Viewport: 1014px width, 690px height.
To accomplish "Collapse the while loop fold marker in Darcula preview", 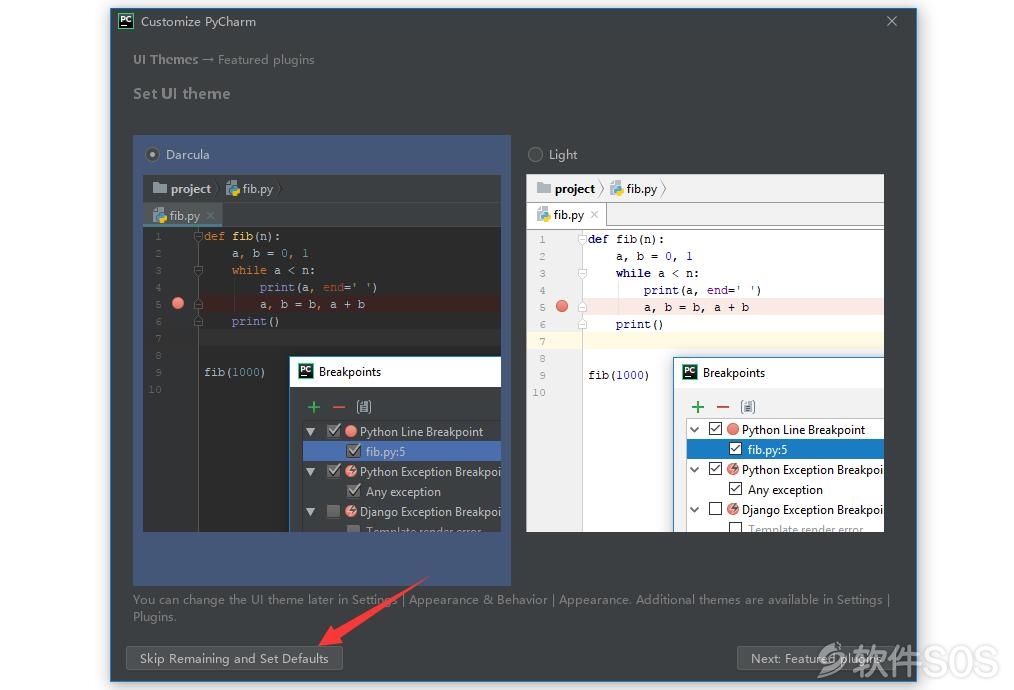I will 198,270.
